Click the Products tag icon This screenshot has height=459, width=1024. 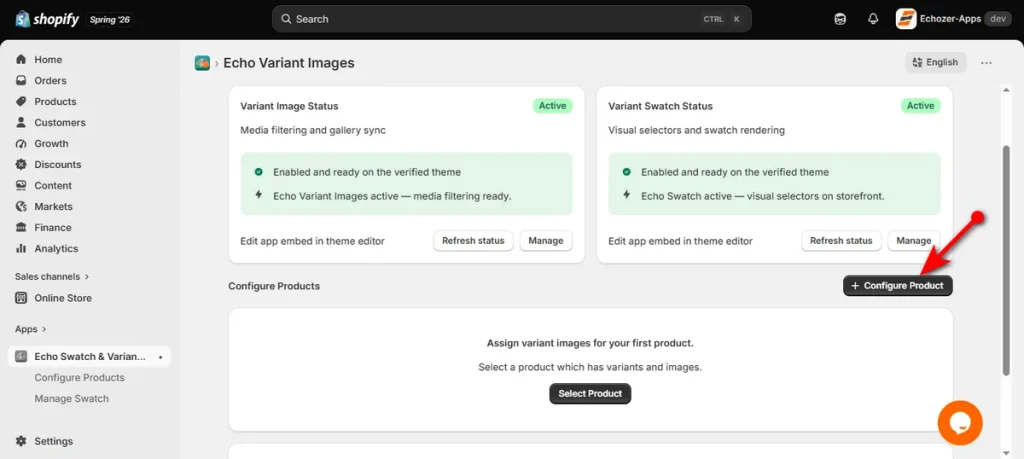22,101
